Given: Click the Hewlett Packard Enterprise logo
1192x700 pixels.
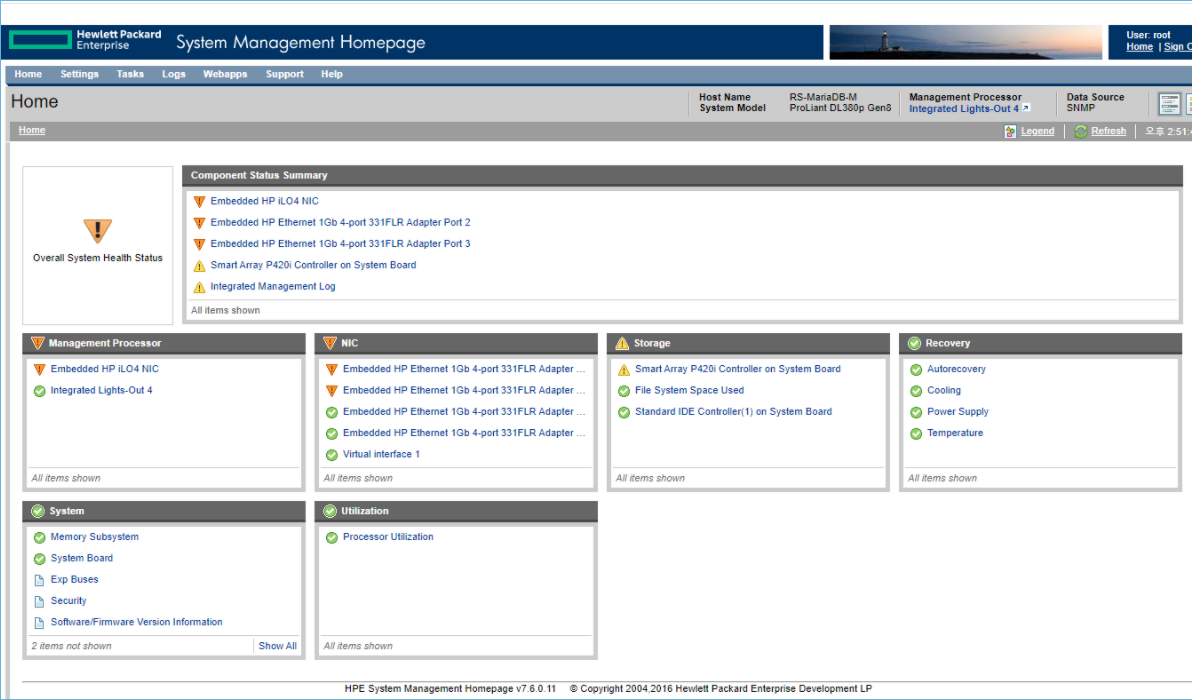Looking at the screenshot, I should pos(85,40).
